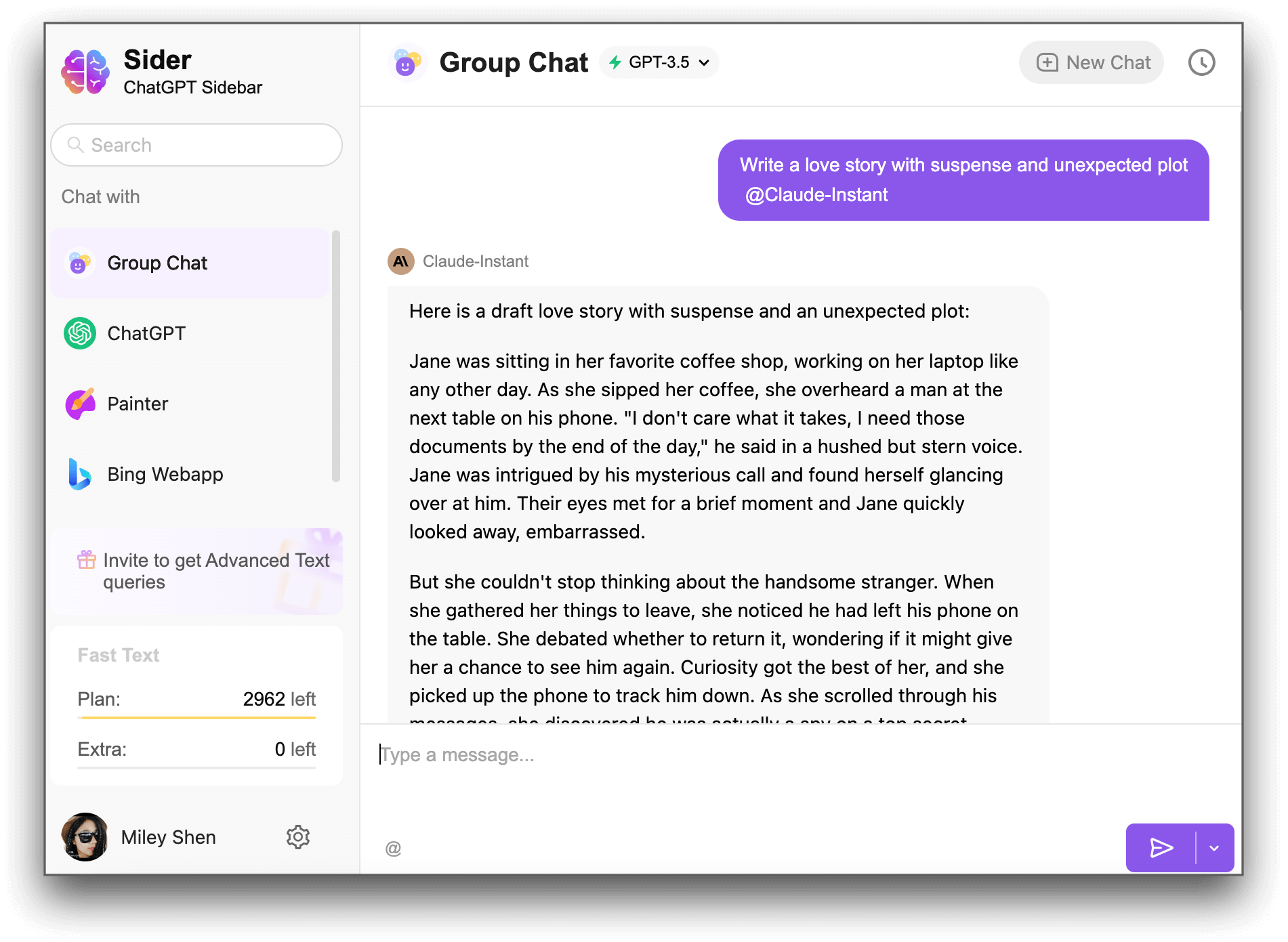Click the Painter palette icon

(80, 404)
